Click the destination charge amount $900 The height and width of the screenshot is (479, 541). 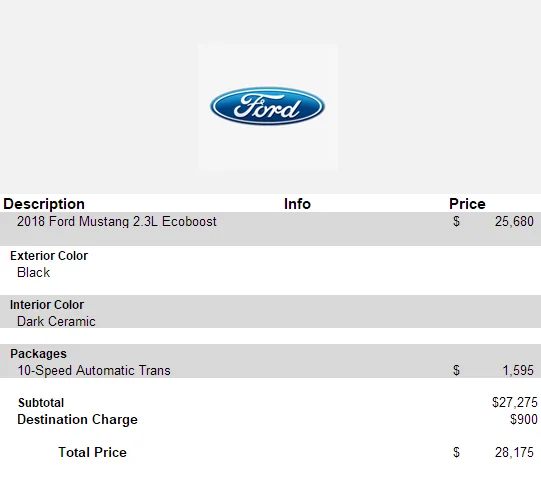523,420
